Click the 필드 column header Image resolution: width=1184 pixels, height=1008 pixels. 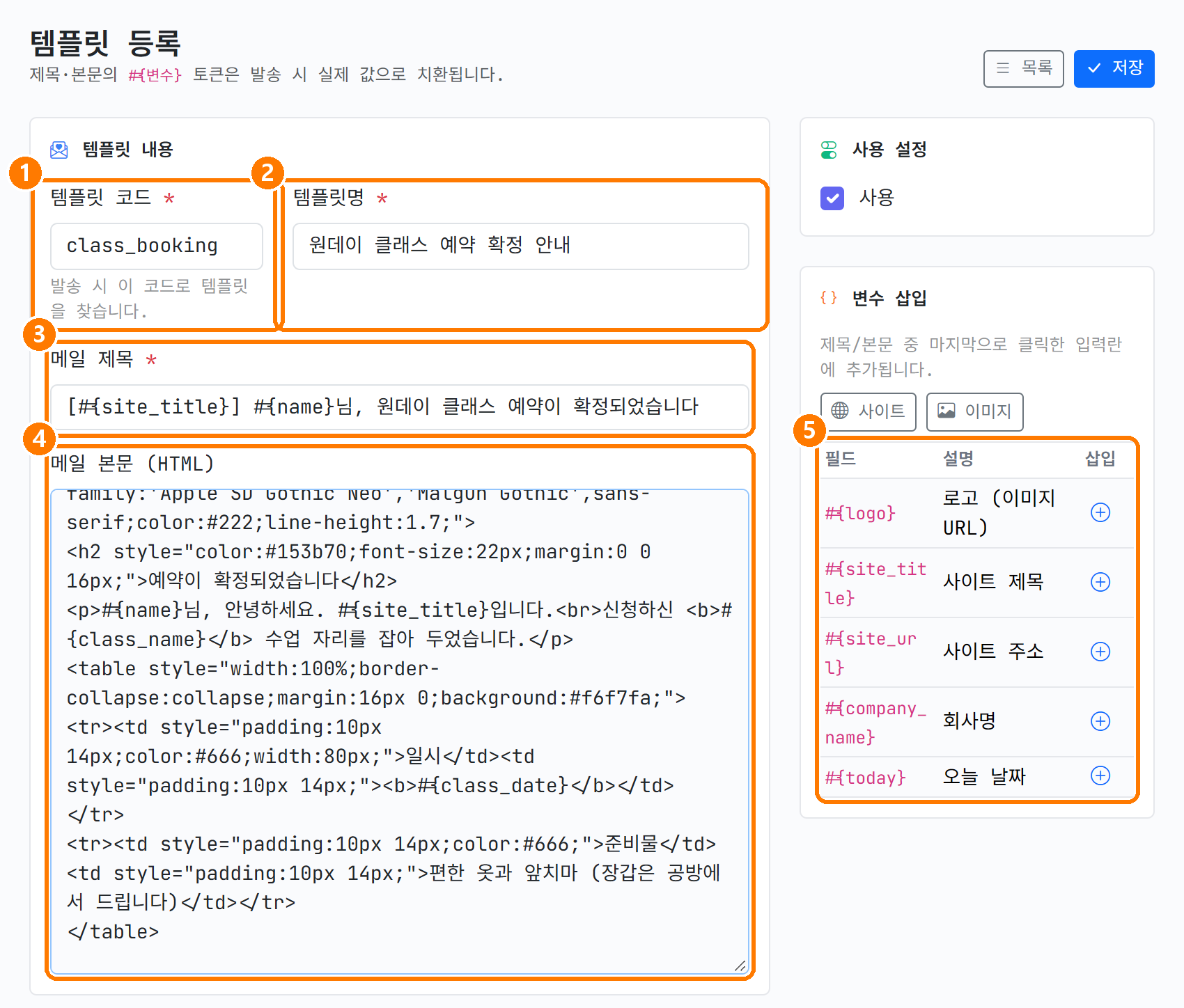point(841,459)
